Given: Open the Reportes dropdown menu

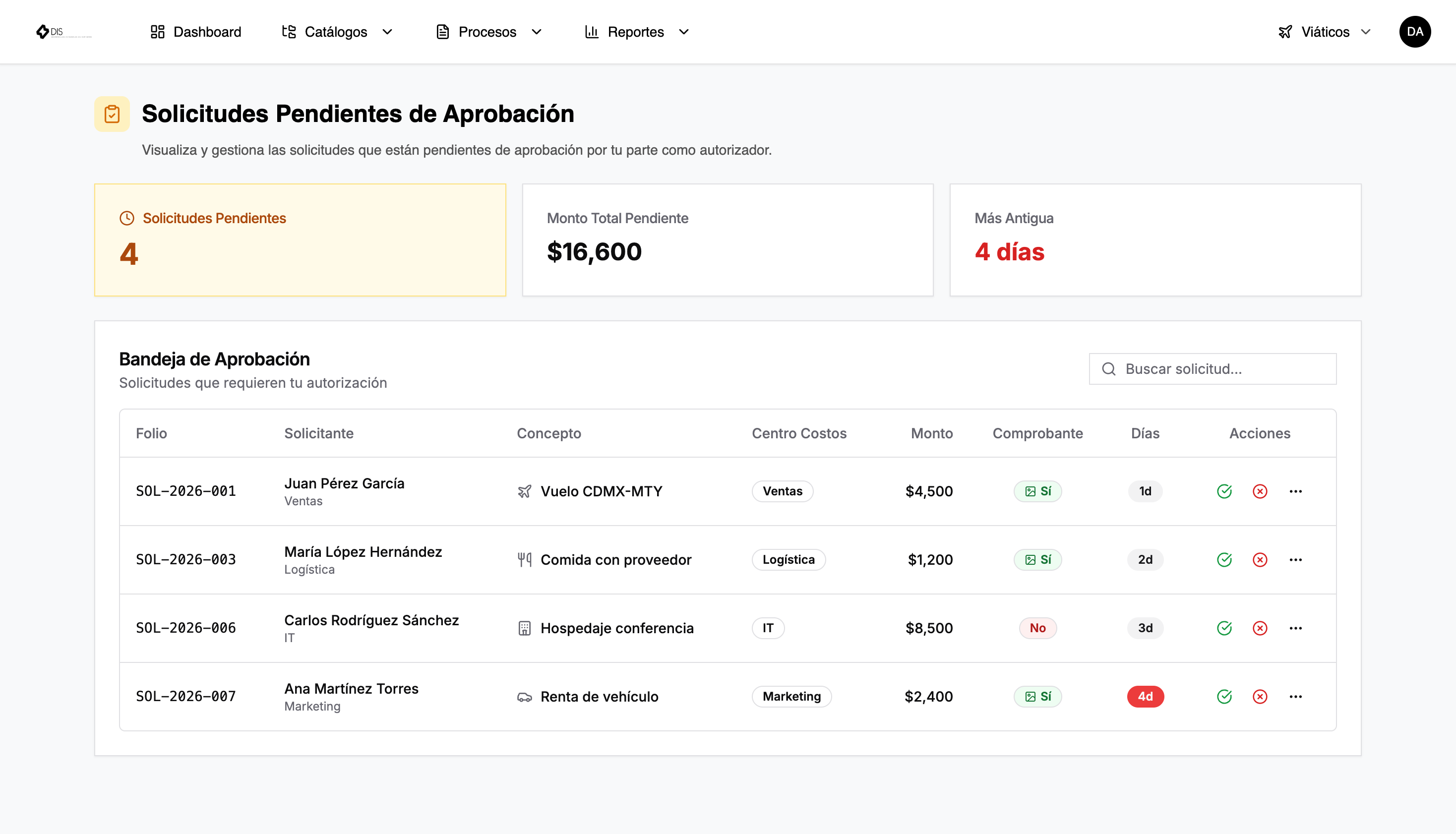Looking at the screenshot, I should 637,32.
